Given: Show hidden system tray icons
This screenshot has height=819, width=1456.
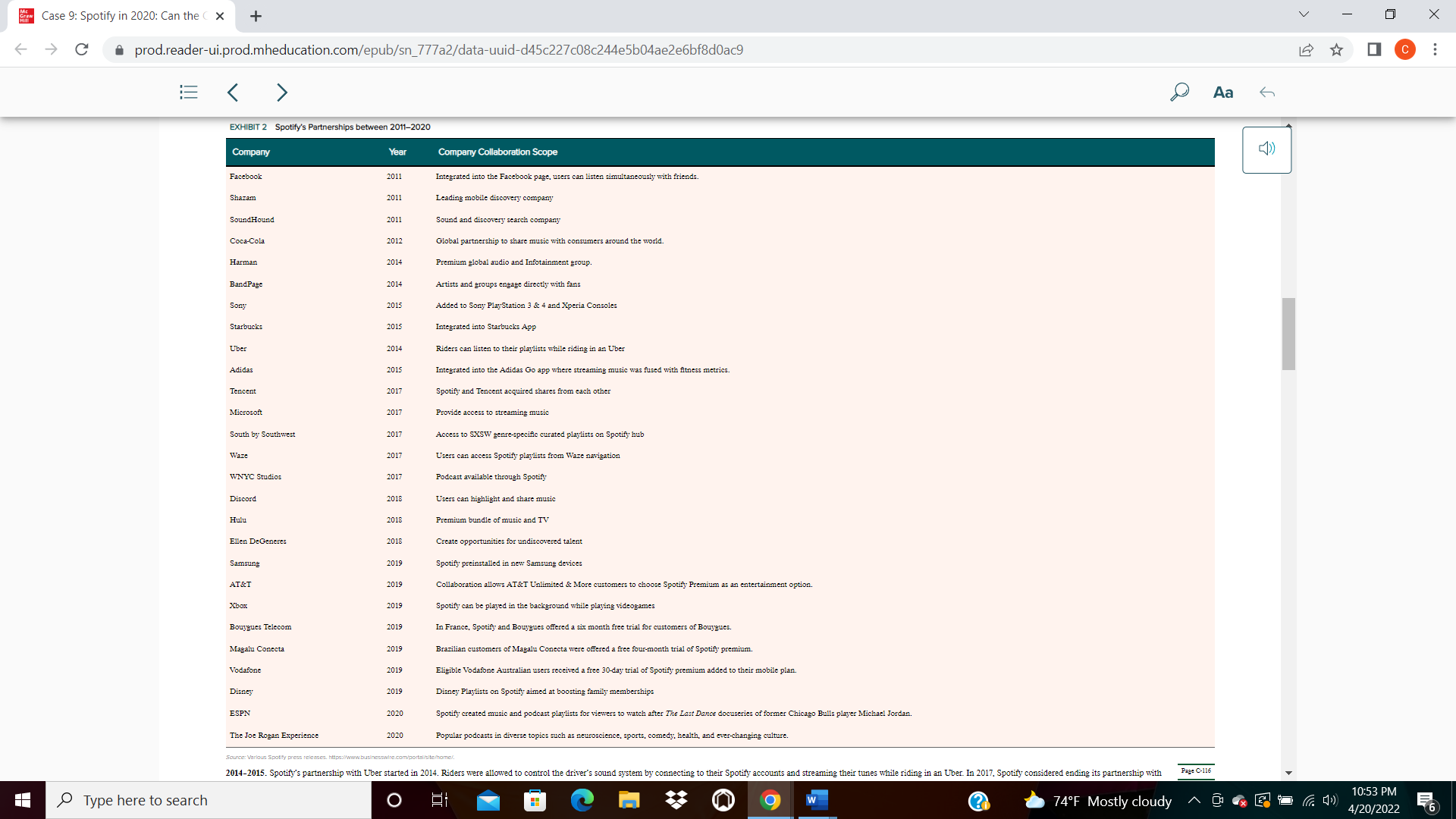Looking at the screenshot, I should [x=1194, y=800].
